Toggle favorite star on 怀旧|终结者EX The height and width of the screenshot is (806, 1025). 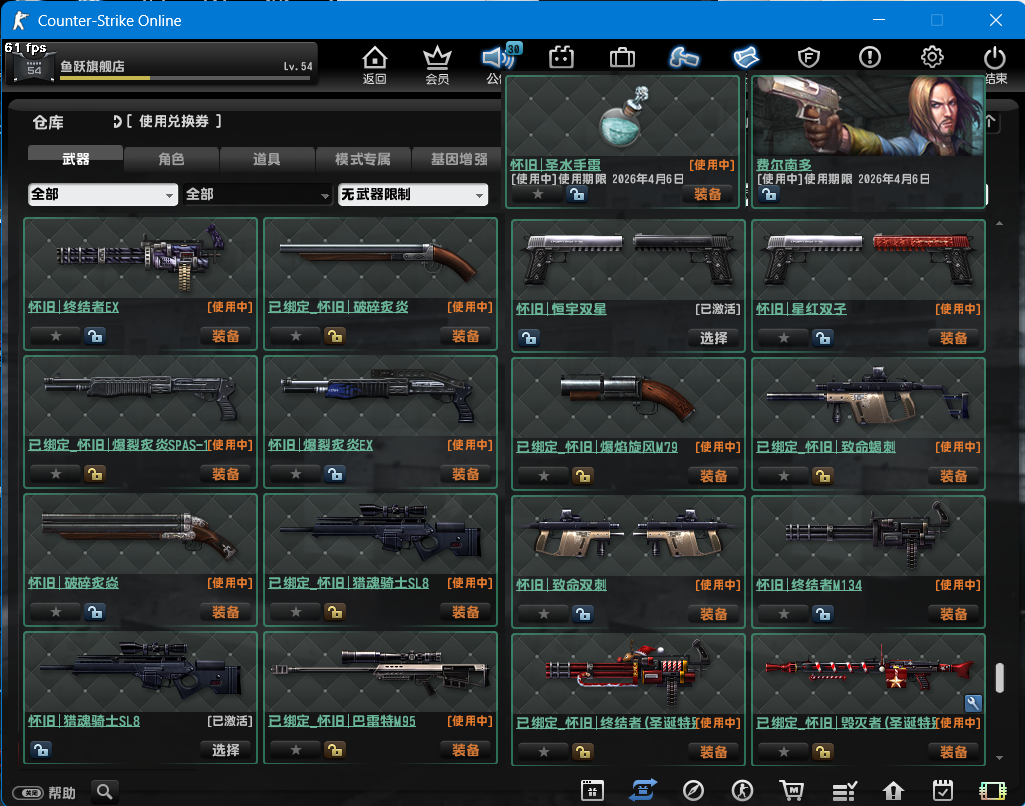tap(56, 336)
